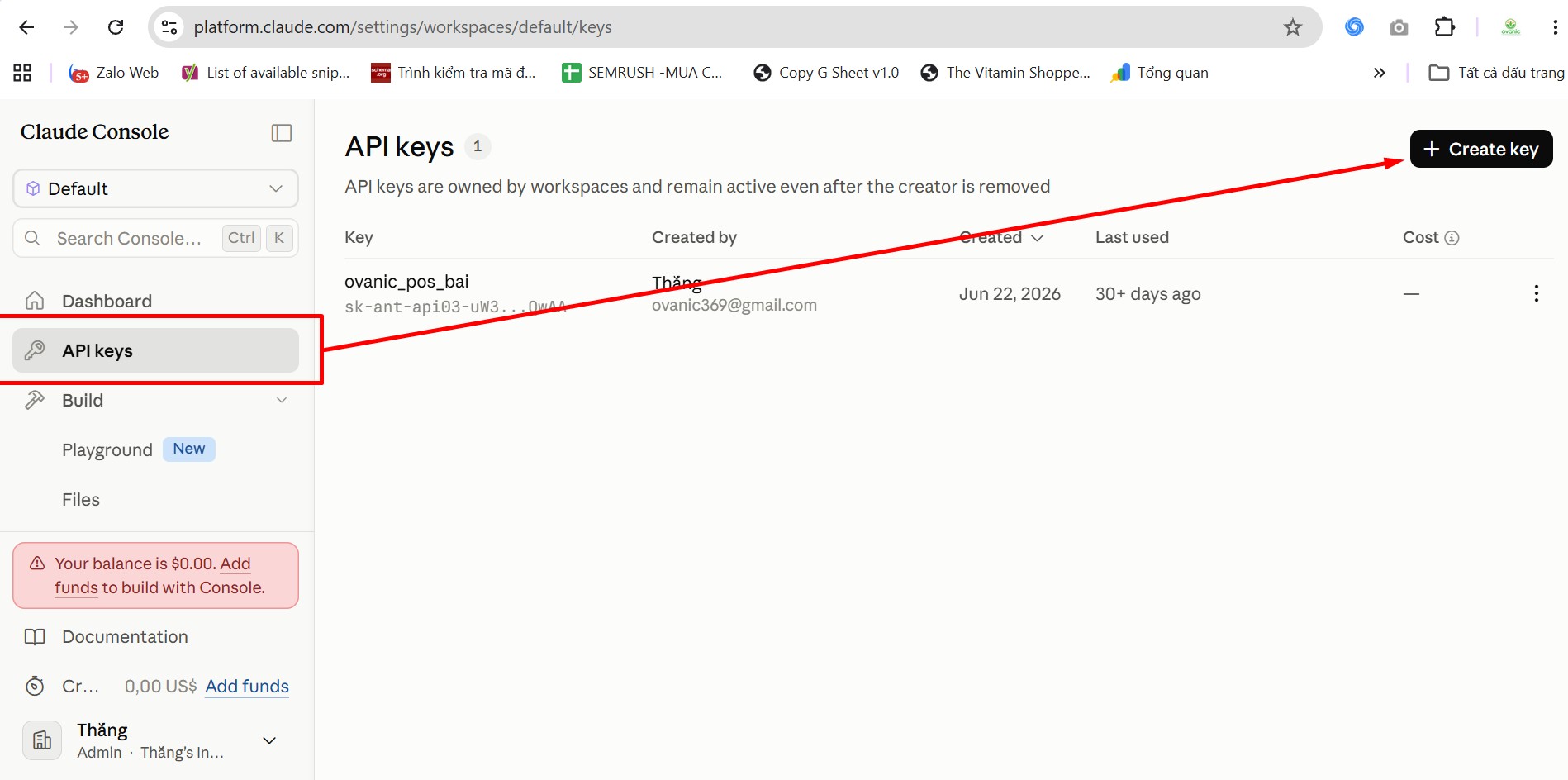Bookmark this page with star icon
Viewport: 1568px width, 780px height.
1293,27
